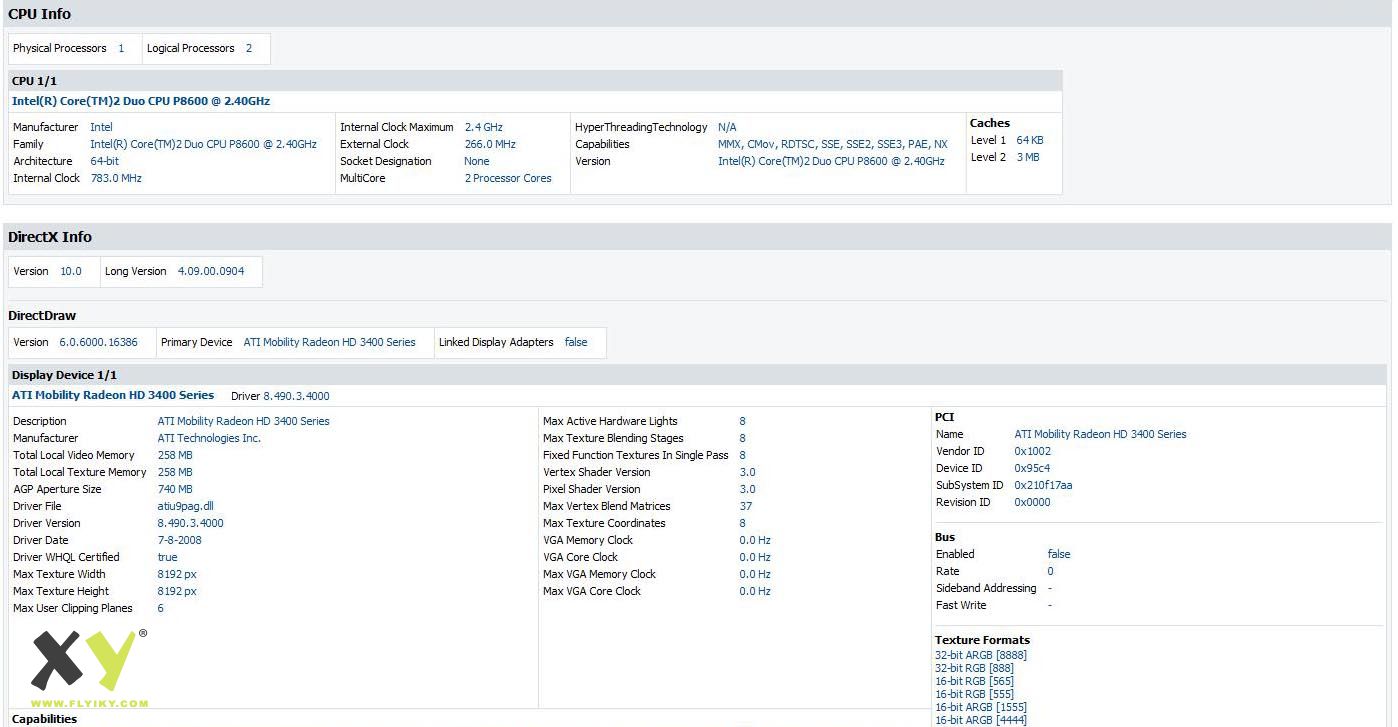
Task: Click the "DirectDraw" subheading
Action: pos(42,316)
